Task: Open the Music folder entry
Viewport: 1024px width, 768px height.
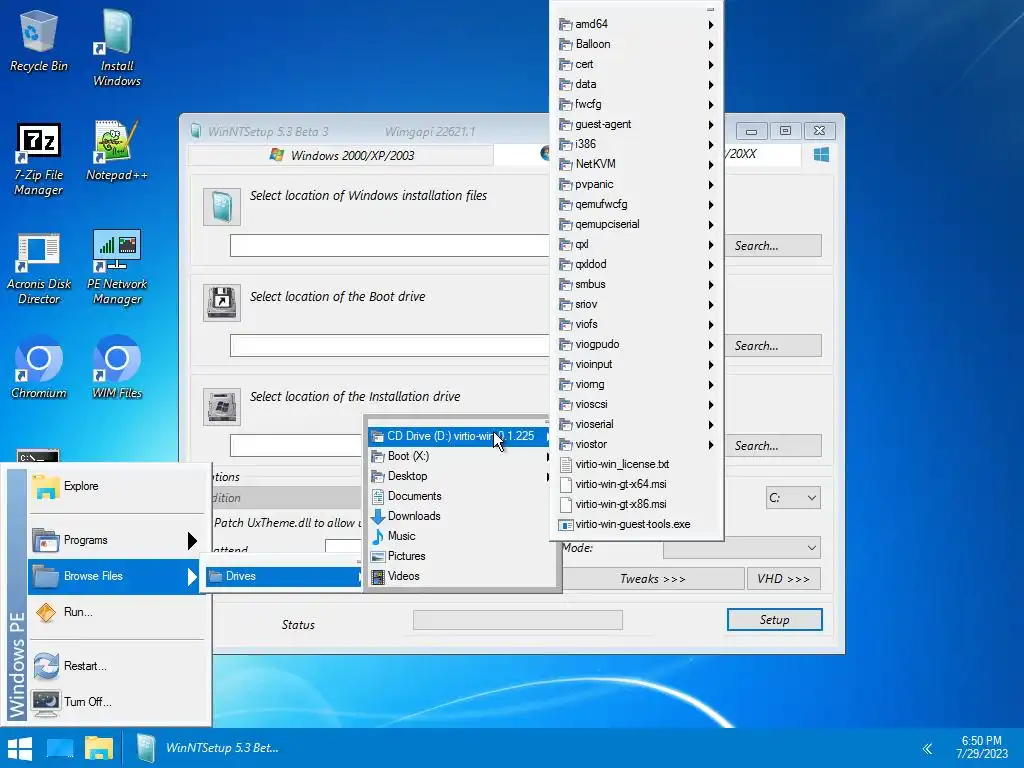Action: [x=460, y=536]
